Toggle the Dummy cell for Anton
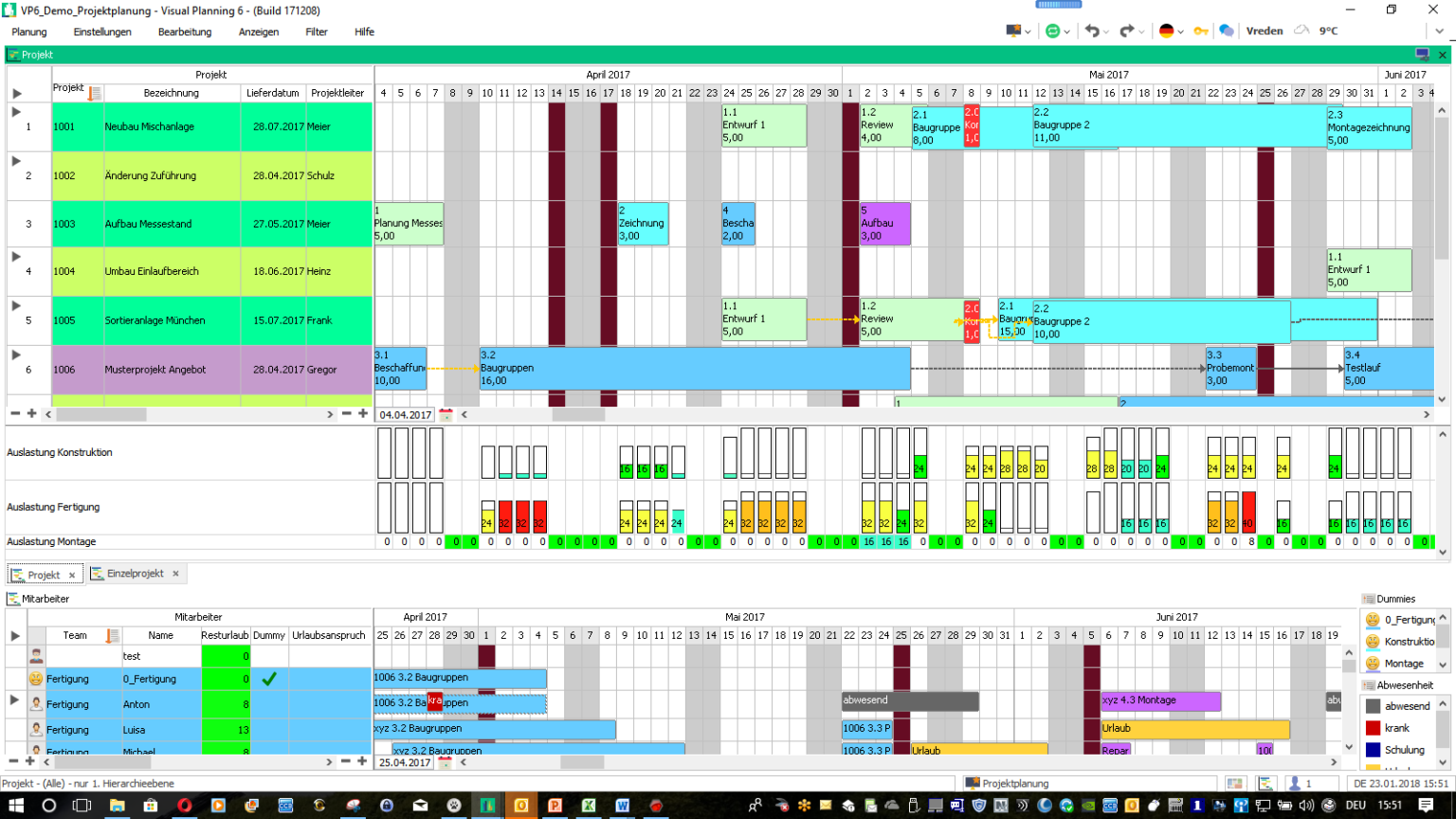The width and height of the screenshot is (1456, 819). coord(269,704)
